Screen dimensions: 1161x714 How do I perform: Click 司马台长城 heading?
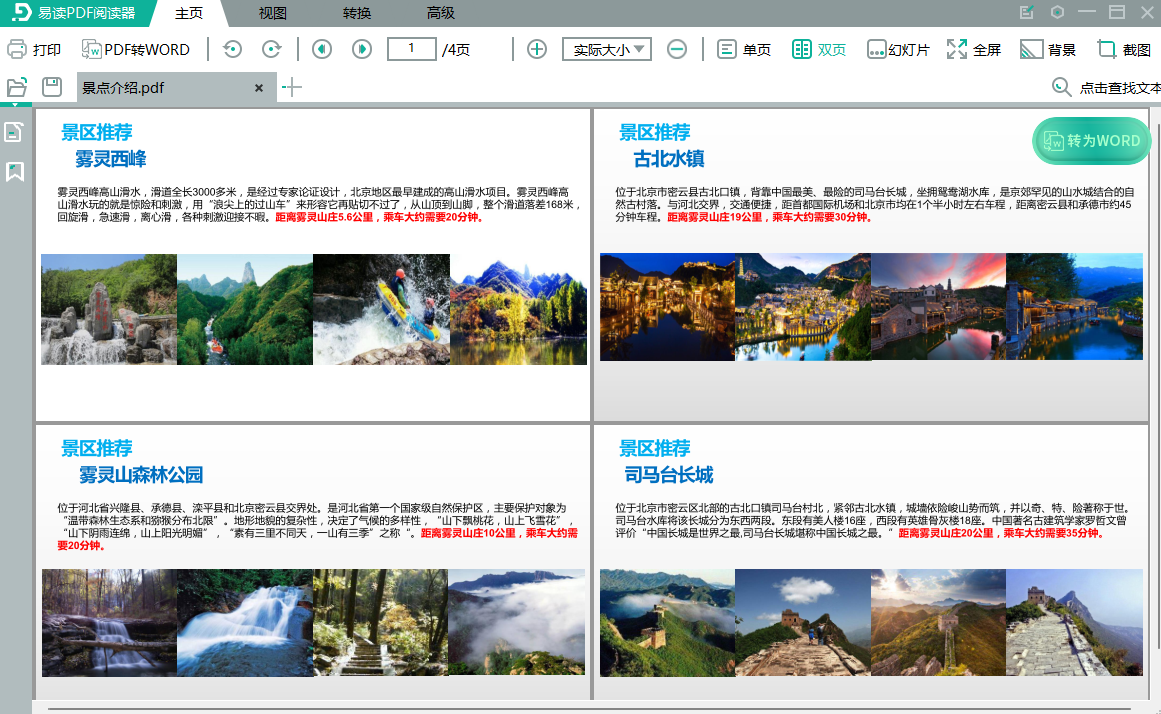pyautogui.click(x=669, y=475)
